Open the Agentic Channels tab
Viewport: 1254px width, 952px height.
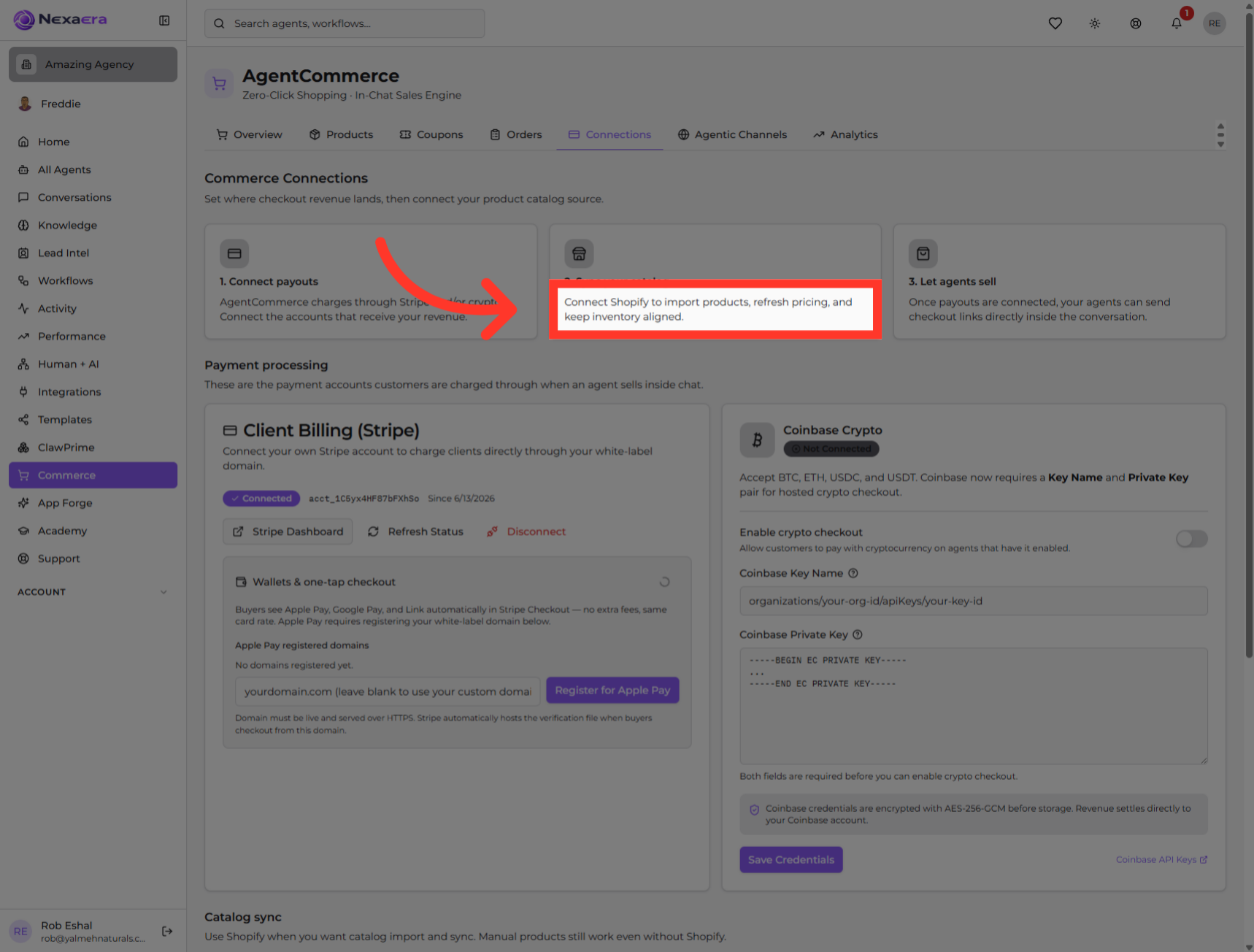click(x=732, y=134)
